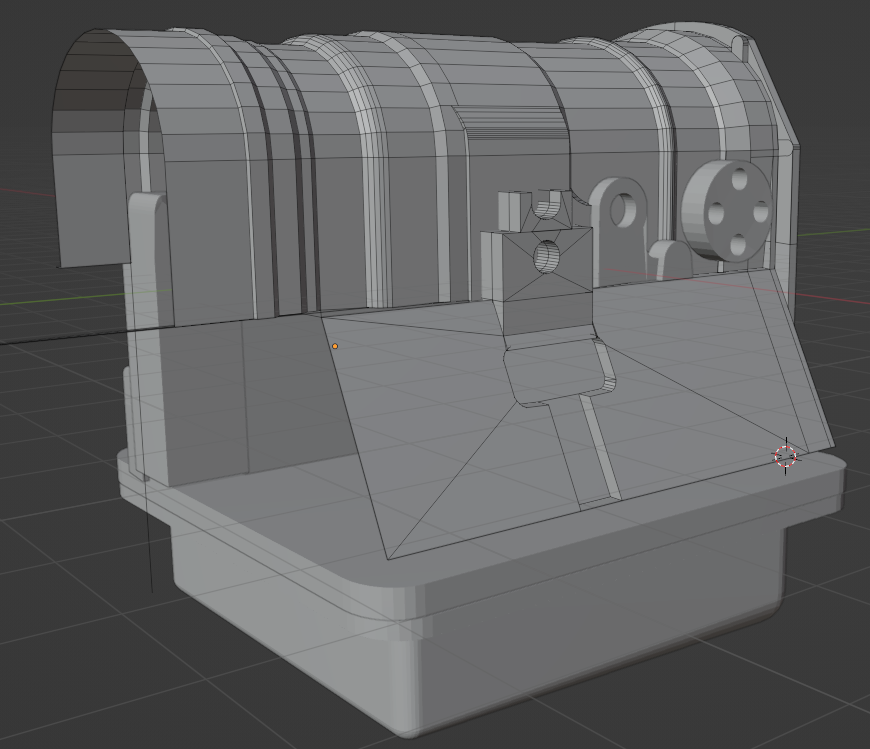This screenshot has height=749, width=870.
Task: Select the round disc with four holes
Action: 727,211
